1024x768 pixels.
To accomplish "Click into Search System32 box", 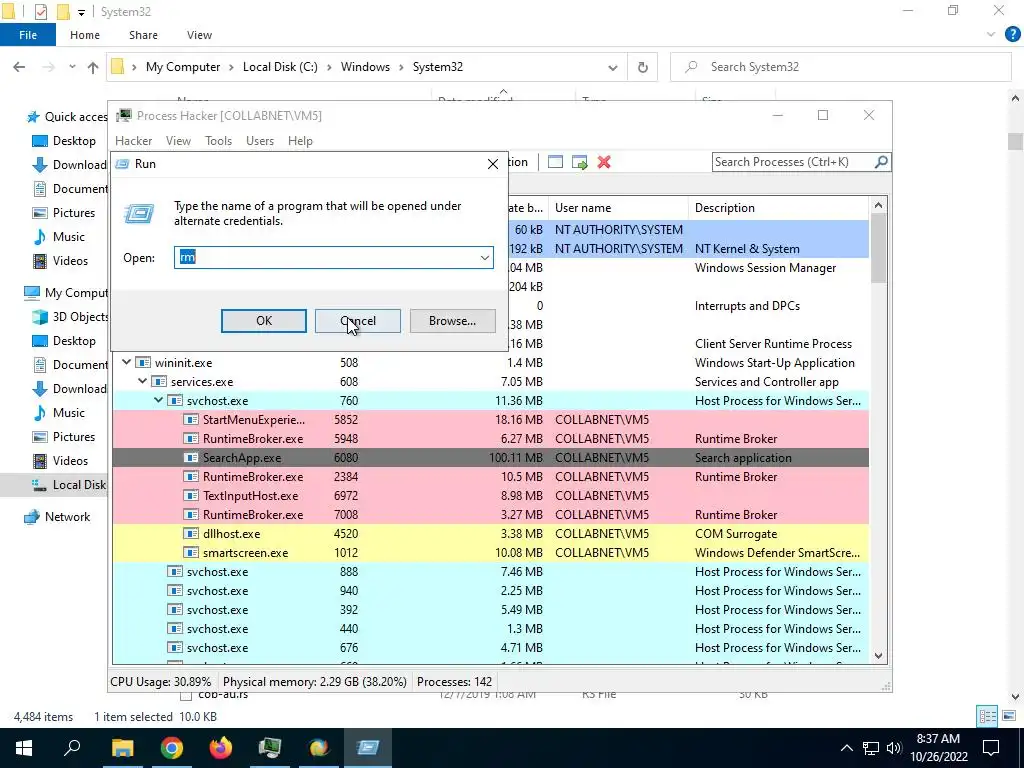I will [840, 67].
